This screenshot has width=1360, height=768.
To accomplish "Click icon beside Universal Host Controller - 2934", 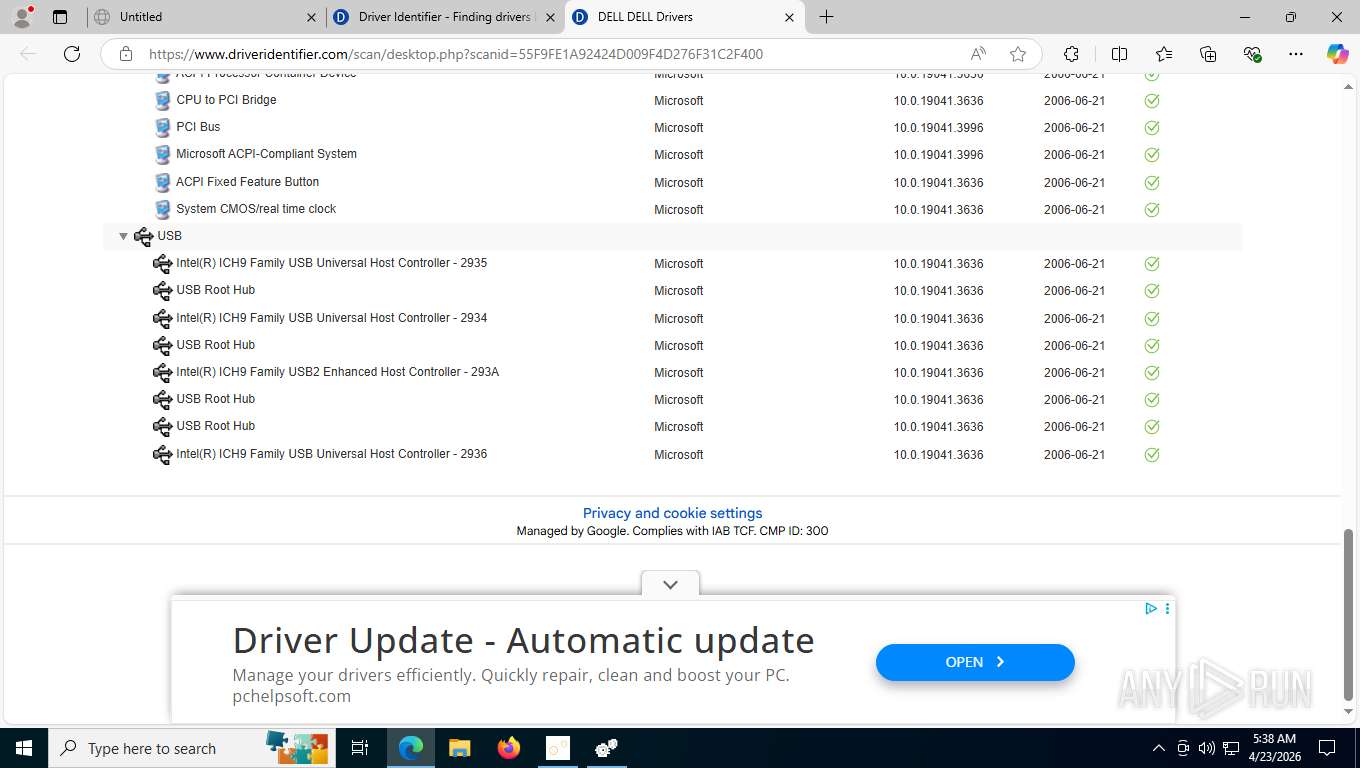I will (x=162, y=318).
